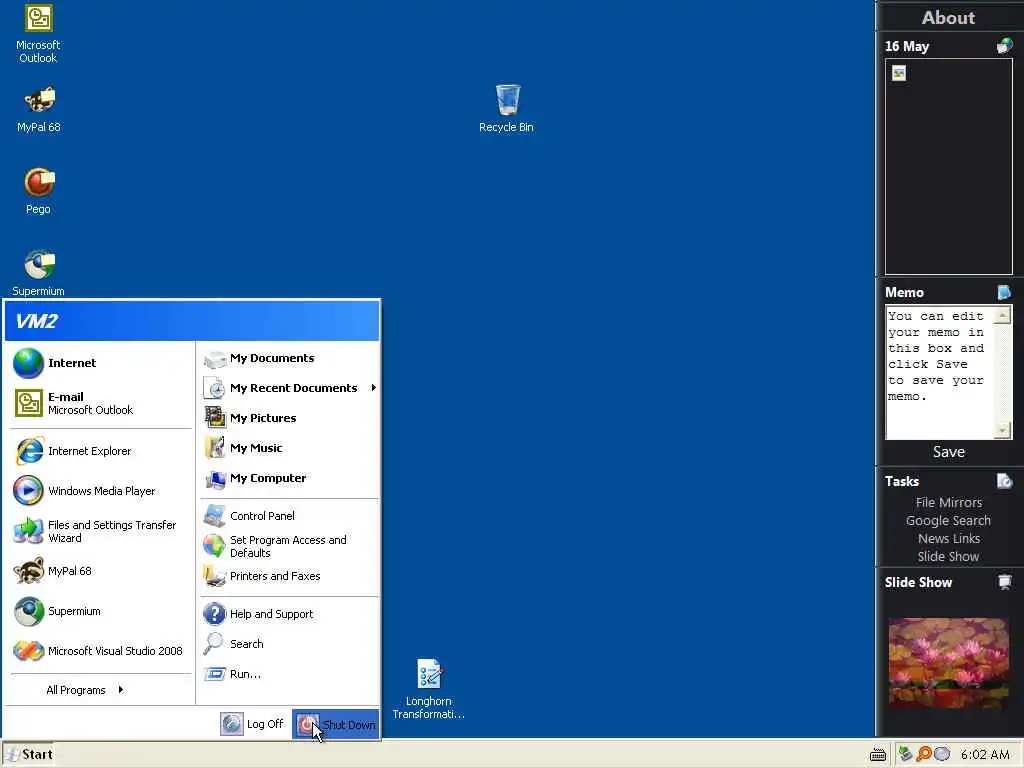Open Microsoft Visual Studio 2008
Screen dimensions: 1024x768
pos(99,651)
